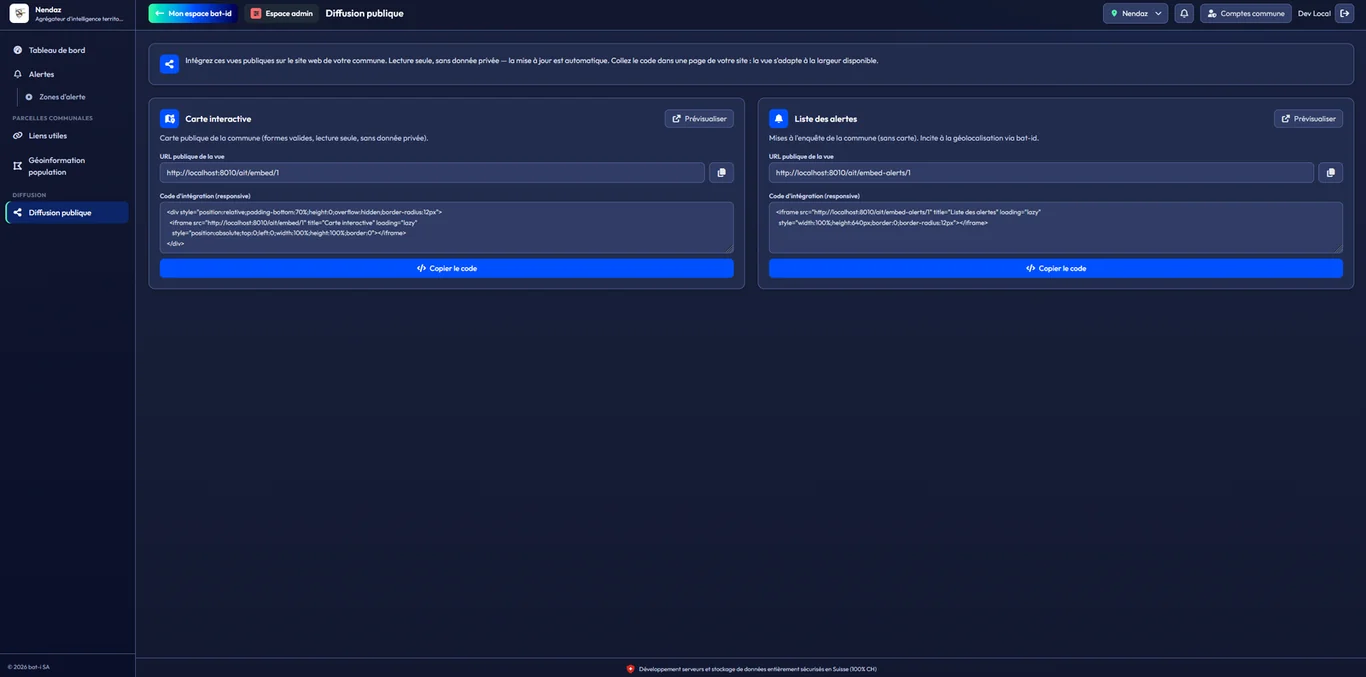Click the Géoinformation flag icon
Screen dimensions: 1366x677
(x=17, y=166)
